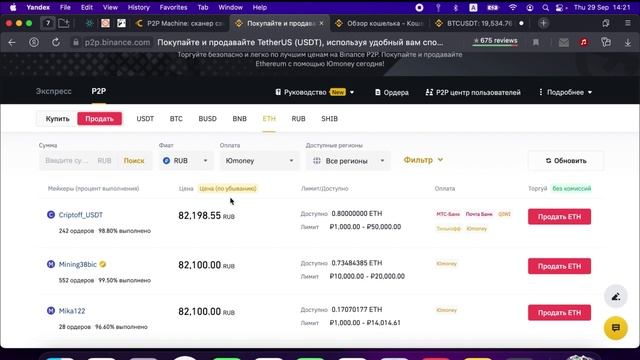640x360 pixels.
Task: Switch to P2P Machine browser tab
Action: click(x=180, y=23)
